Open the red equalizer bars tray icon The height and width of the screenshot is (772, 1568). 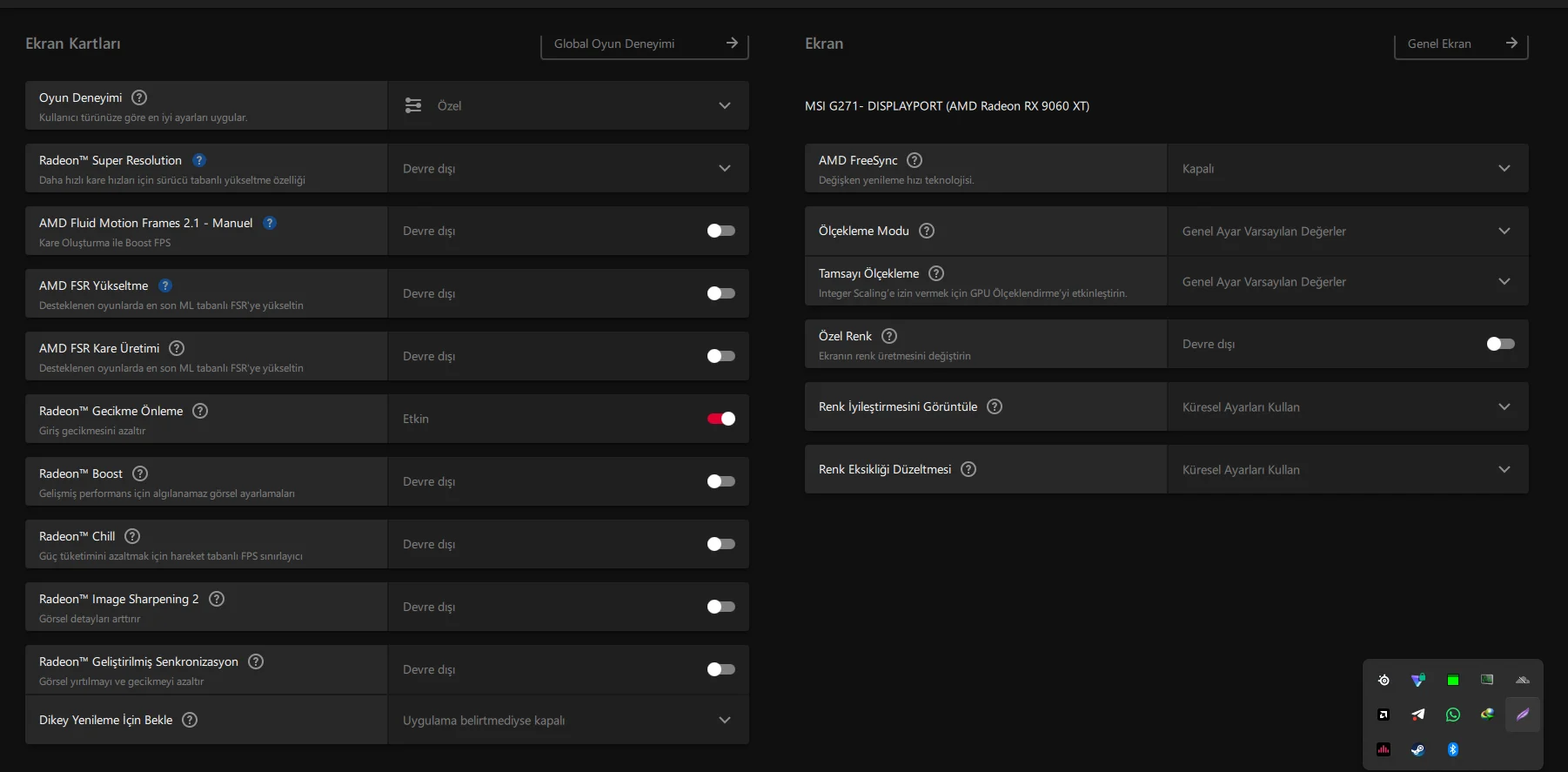[x=1384, y=749]
